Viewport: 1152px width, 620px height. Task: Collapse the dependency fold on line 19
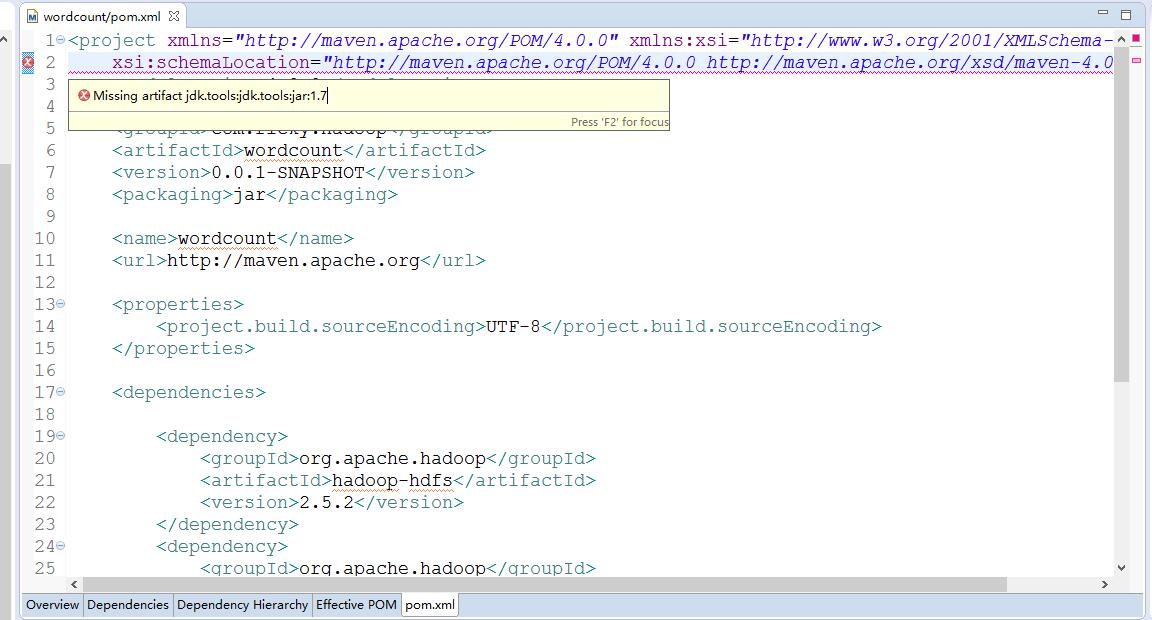point(61,436)
